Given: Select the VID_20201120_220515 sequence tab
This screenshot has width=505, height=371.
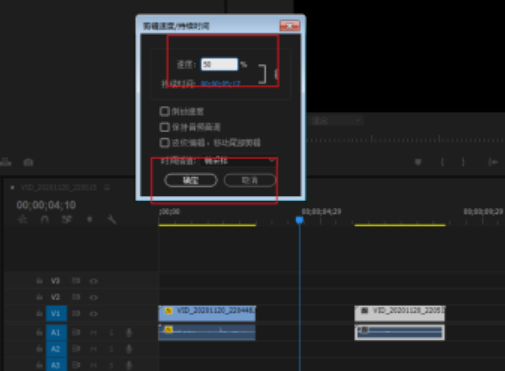Looking at the screenshot, I should [x=59, y=188].
